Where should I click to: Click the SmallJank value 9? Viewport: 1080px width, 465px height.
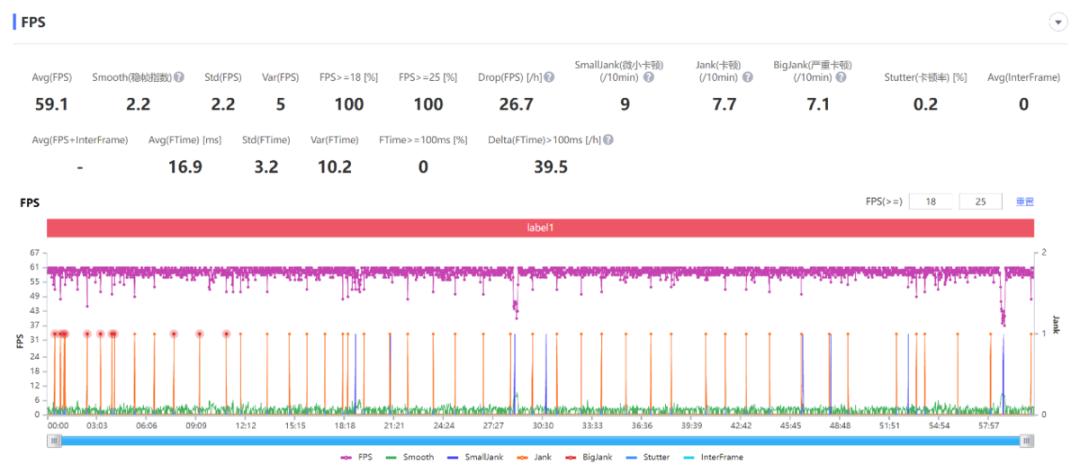click(624, 104)
